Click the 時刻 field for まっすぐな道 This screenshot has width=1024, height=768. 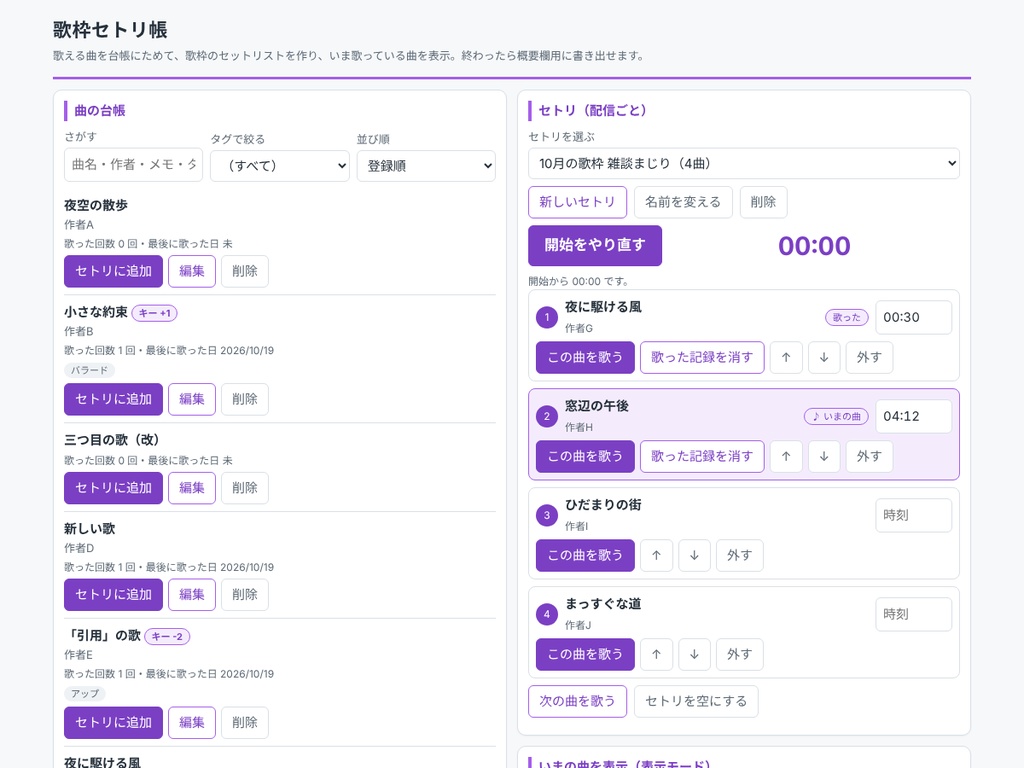tap(913, 615)
